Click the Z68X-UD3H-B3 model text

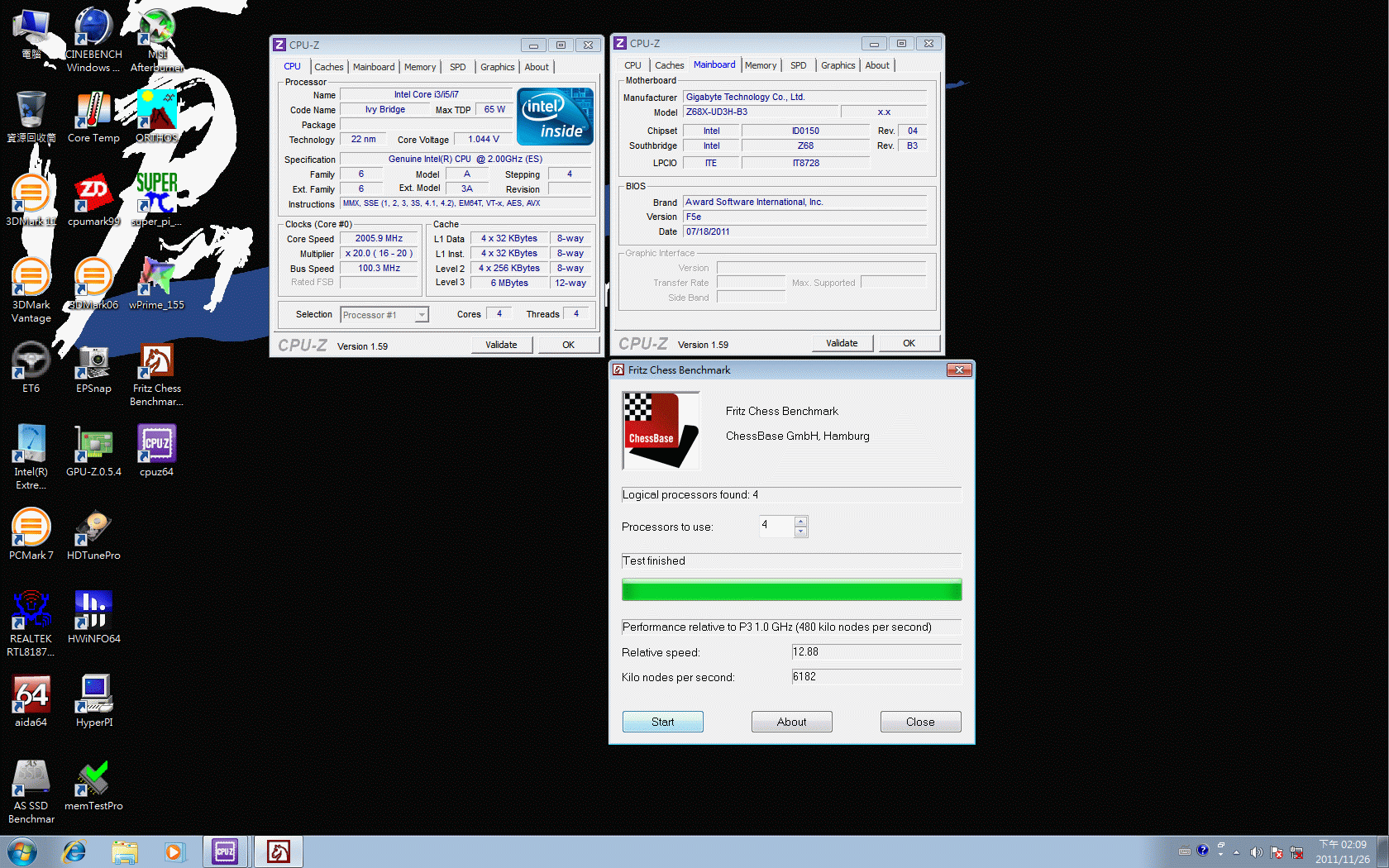point(717,112)
